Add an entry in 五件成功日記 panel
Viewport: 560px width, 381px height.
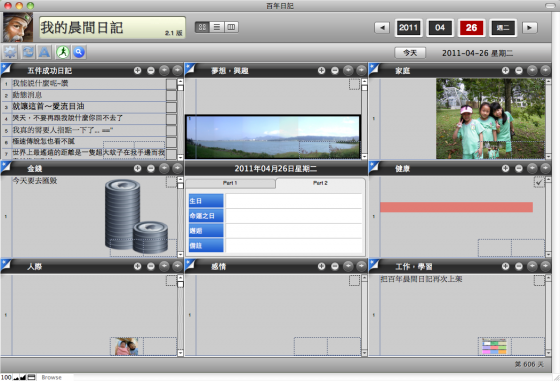click(x=138, y=70)
